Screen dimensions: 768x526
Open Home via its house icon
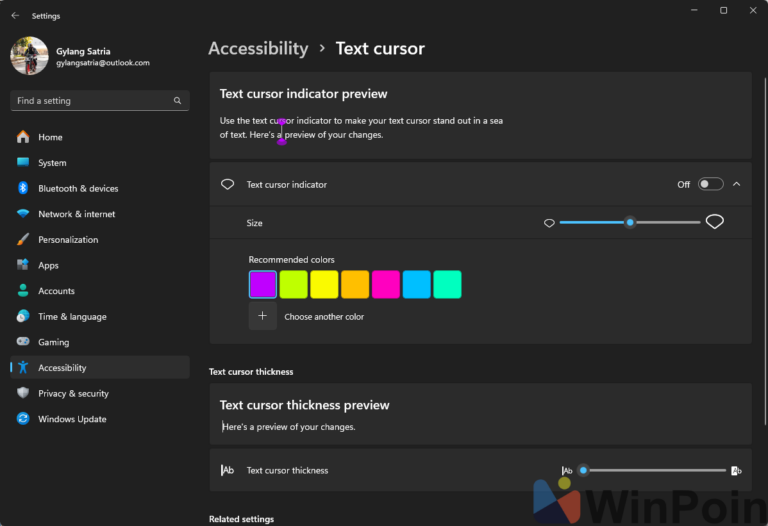click(x=23, y=137)
